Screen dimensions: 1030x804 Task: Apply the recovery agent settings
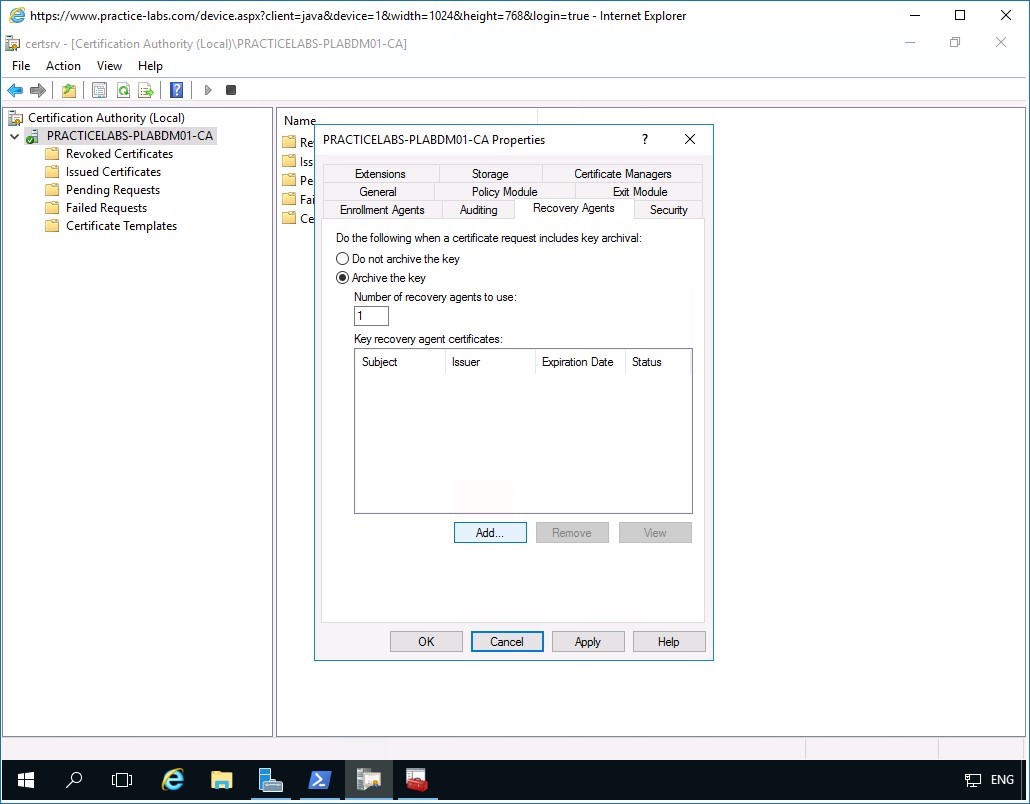coord(588,641)
